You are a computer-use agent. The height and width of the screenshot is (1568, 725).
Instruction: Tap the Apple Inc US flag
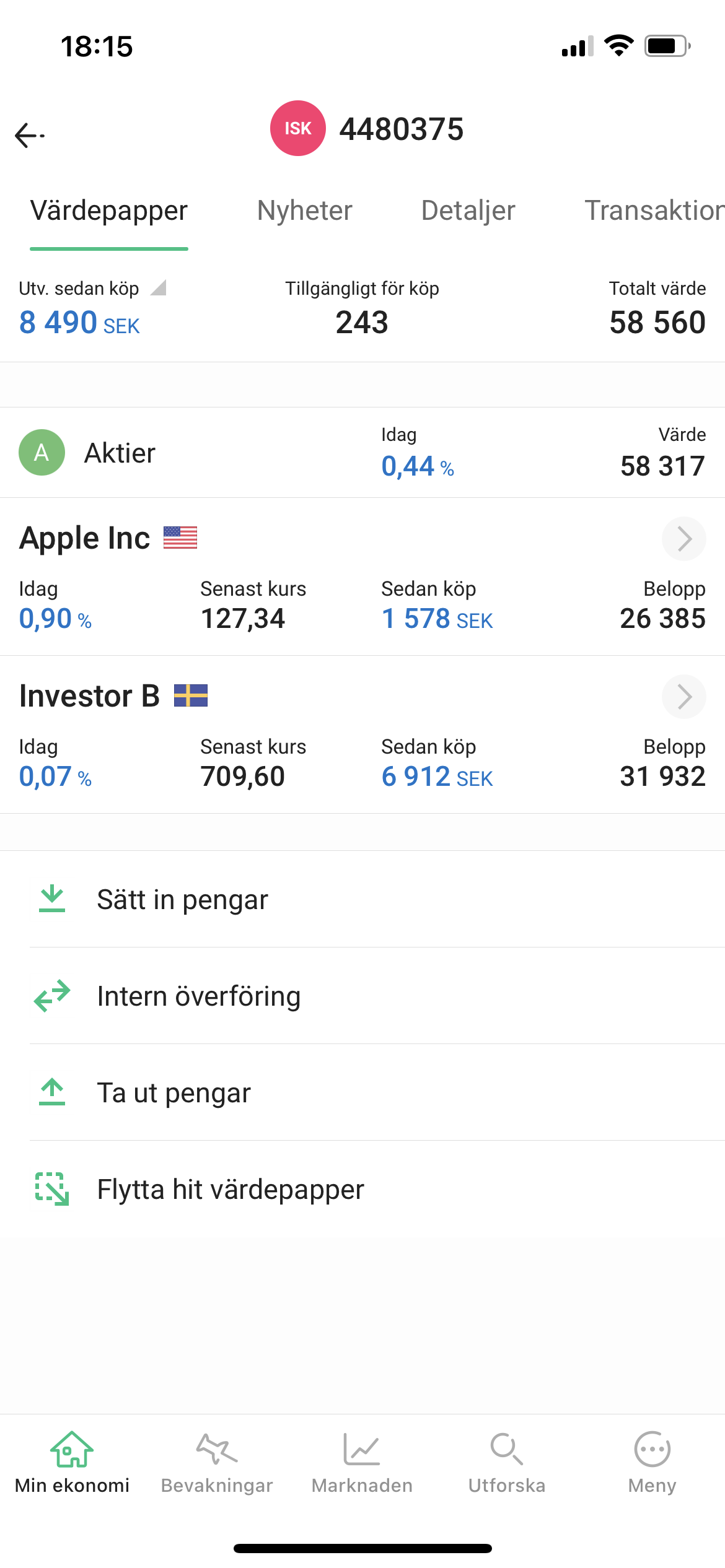180,538
